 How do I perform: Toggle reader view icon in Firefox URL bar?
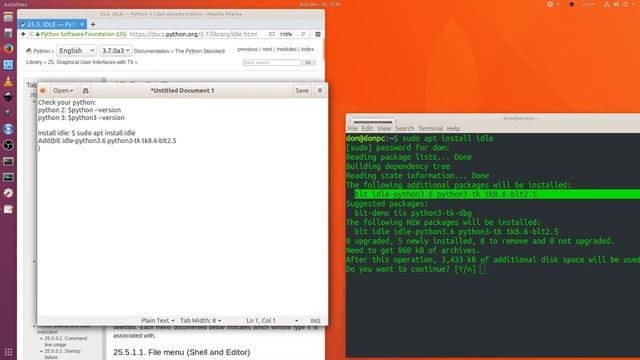click(x=272, y=34)
